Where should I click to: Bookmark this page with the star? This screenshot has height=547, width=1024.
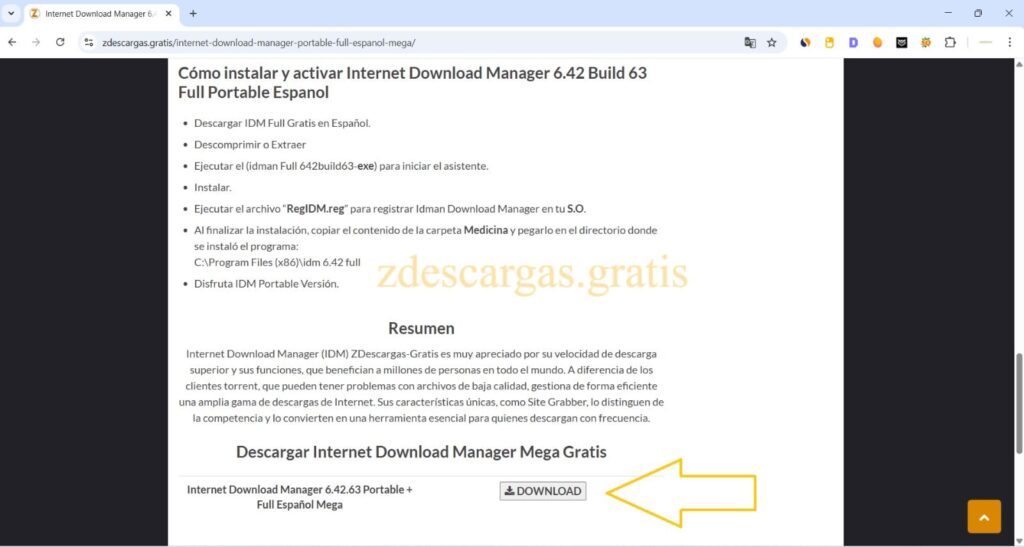click(772, 42)
